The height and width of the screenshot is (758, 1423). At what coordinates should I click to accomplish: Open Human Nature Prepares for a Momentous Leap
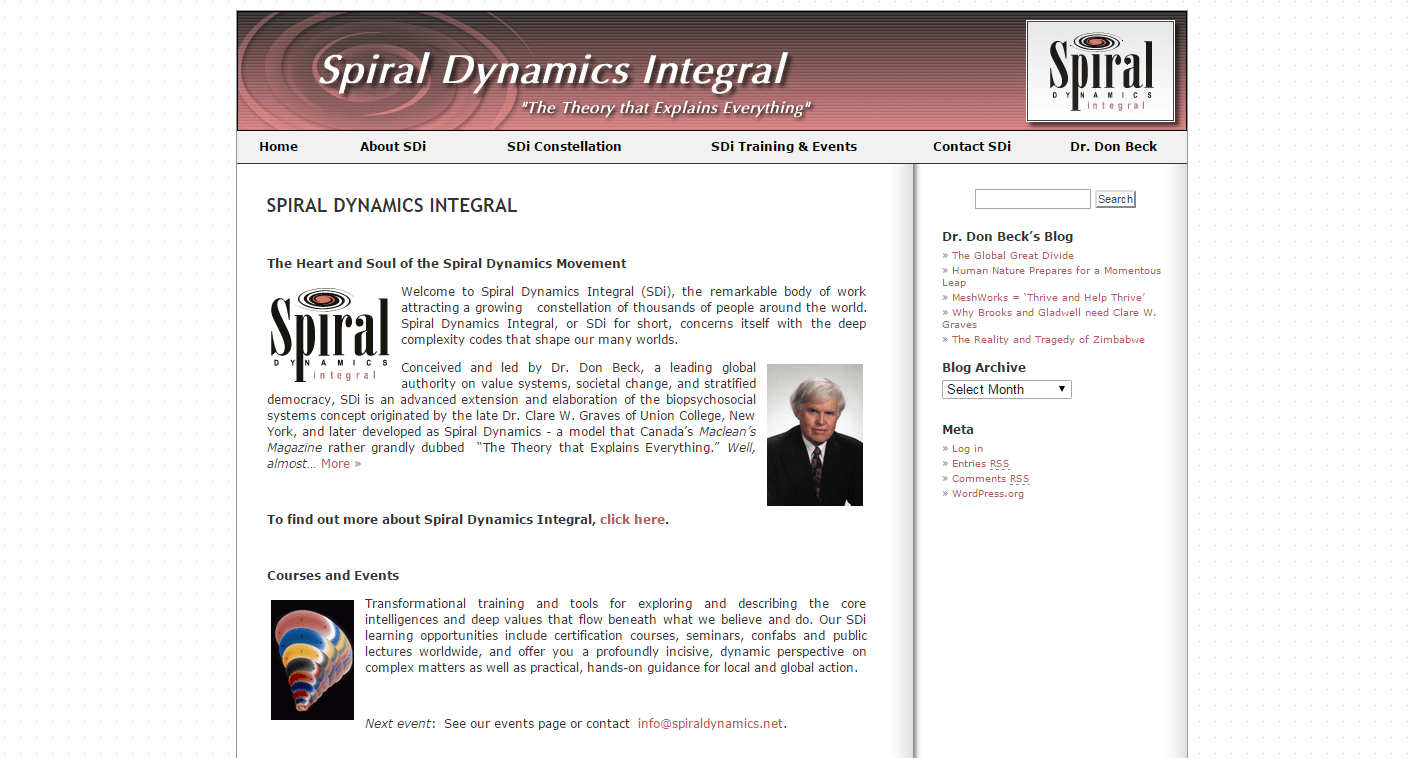[1051, 277]
